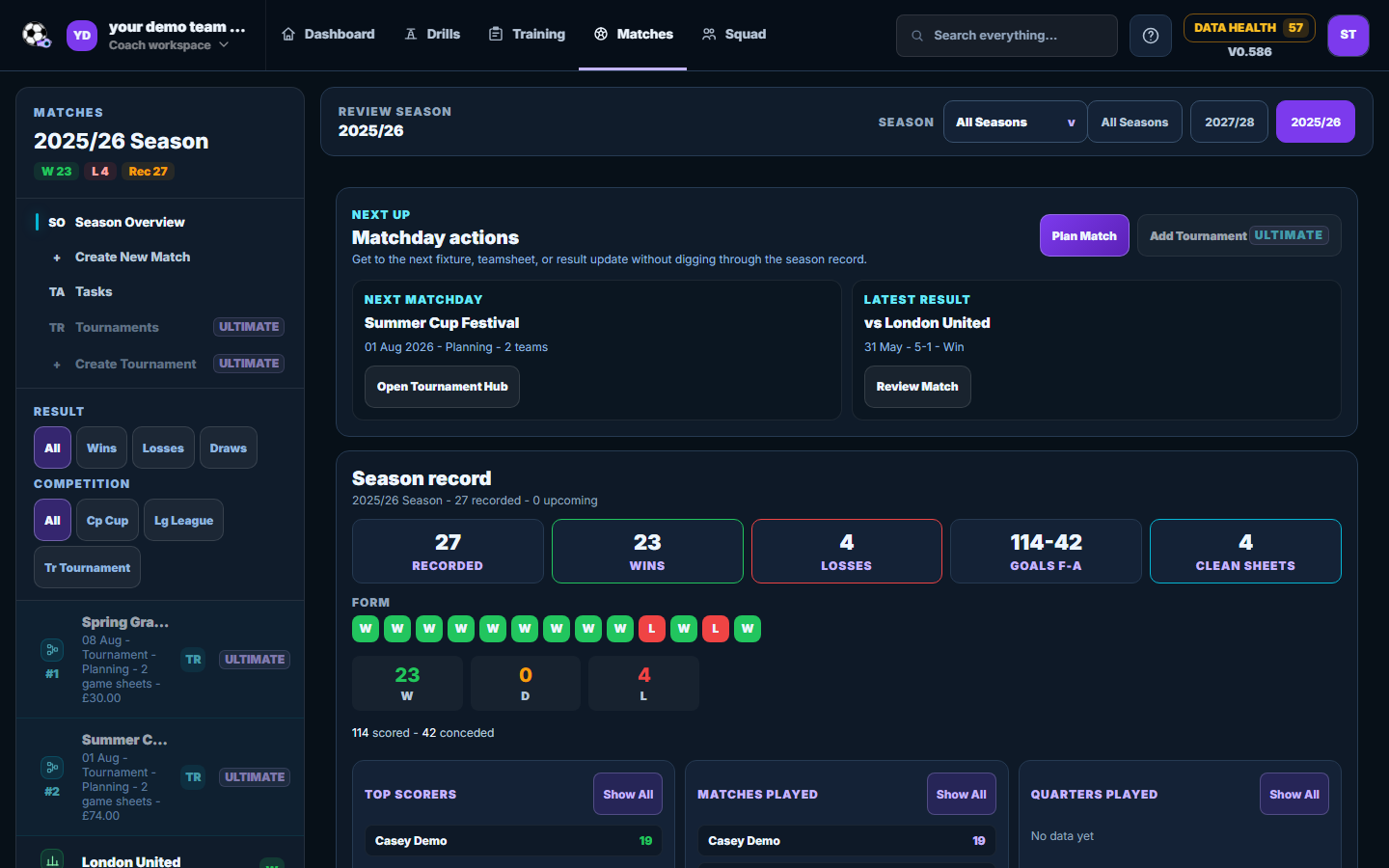Click the 4 Clean Sheets stat card
Viewport: 1389px width, 868px height.
pyautogui.click(x=1245, y=551)
